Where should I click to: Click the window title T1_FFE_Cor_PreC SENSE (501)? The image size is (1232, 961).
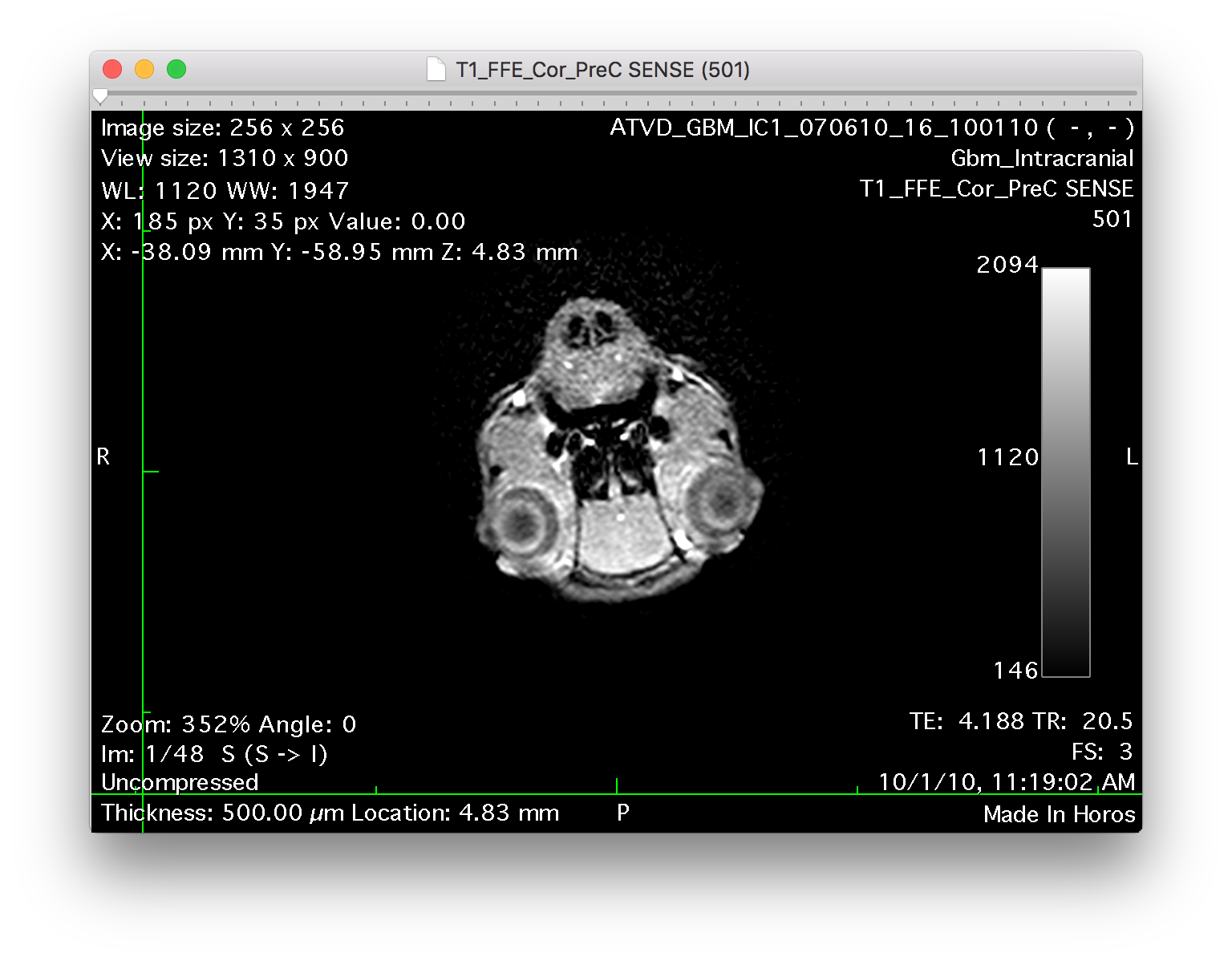tap(602, 70)
